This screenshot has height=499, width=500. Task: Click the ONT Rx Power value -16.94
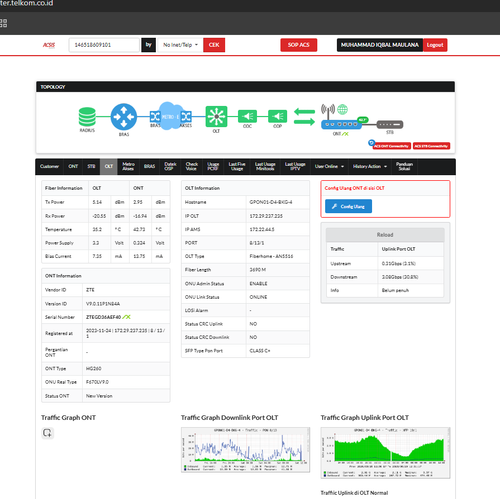click(140, 216)
